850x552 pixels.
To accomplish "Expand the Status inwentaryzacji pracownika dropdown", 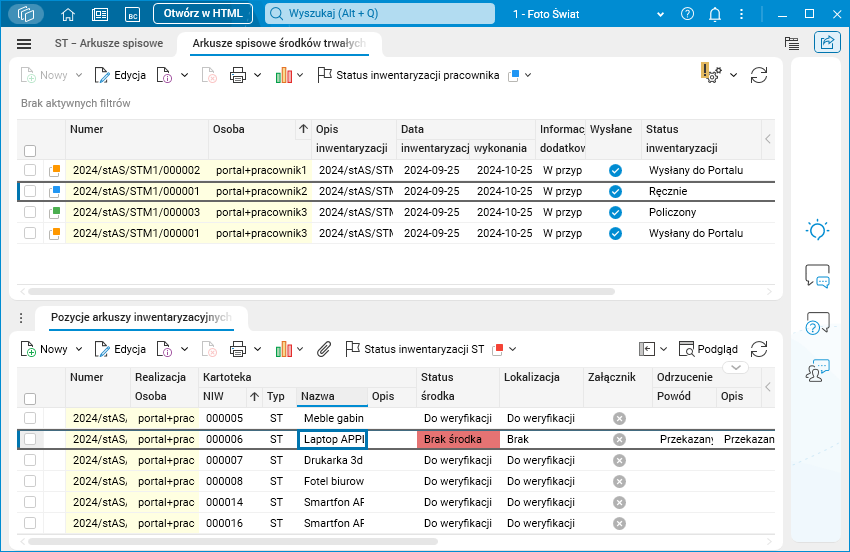I will pos(528,75).
